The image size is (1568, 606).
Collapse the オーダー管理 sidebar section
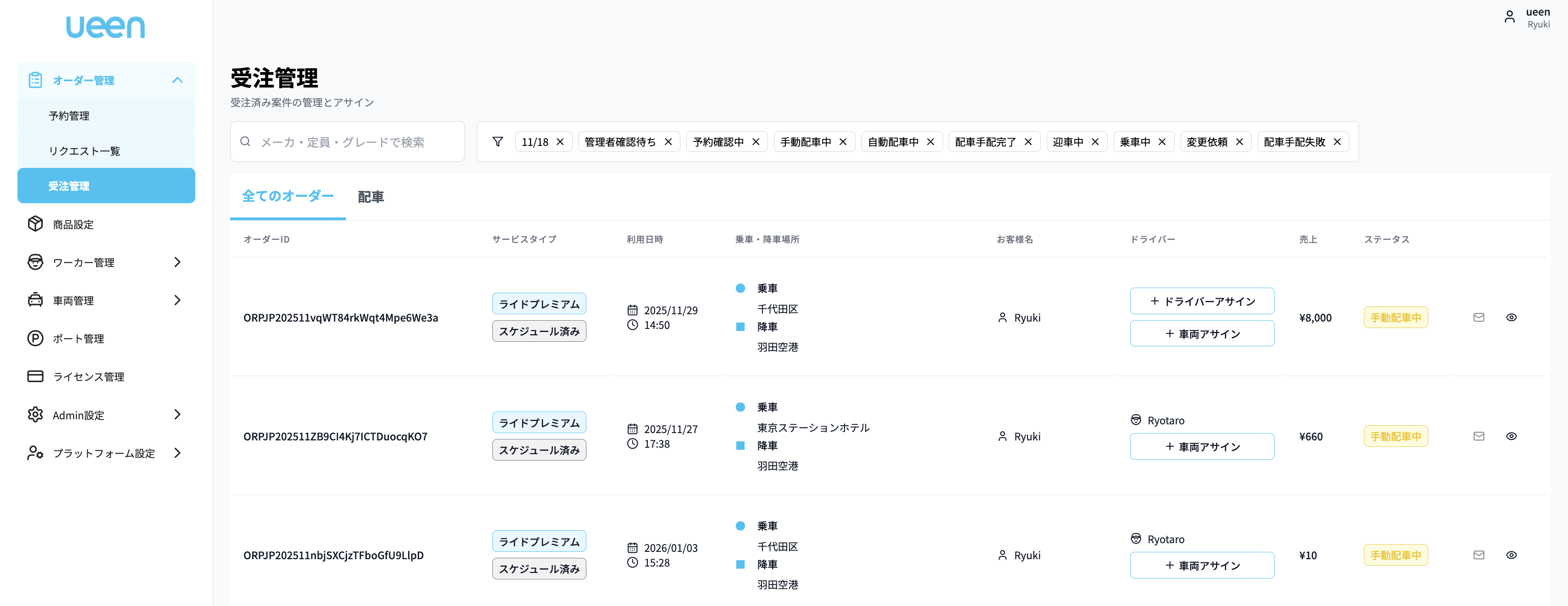click(177, 80)
